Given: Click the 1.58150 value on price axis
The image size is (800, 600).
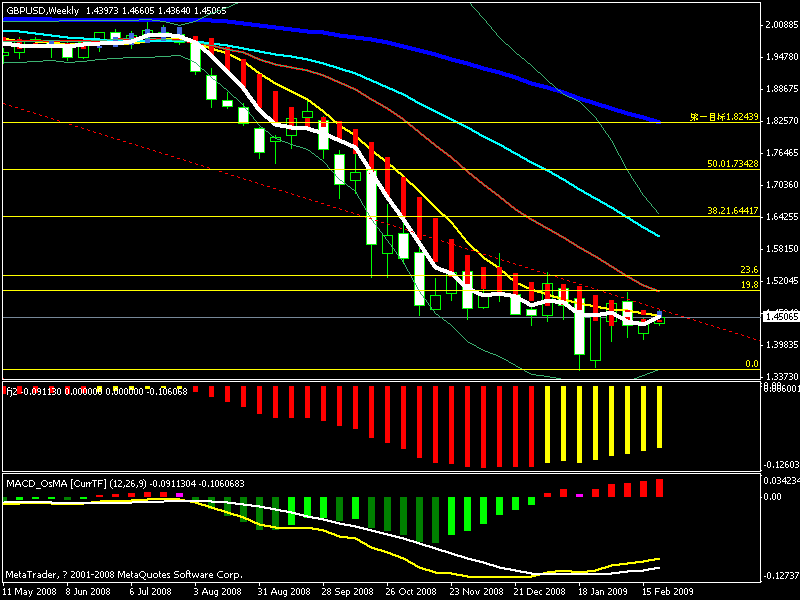Looking at the screenshot, I should 782,249.
